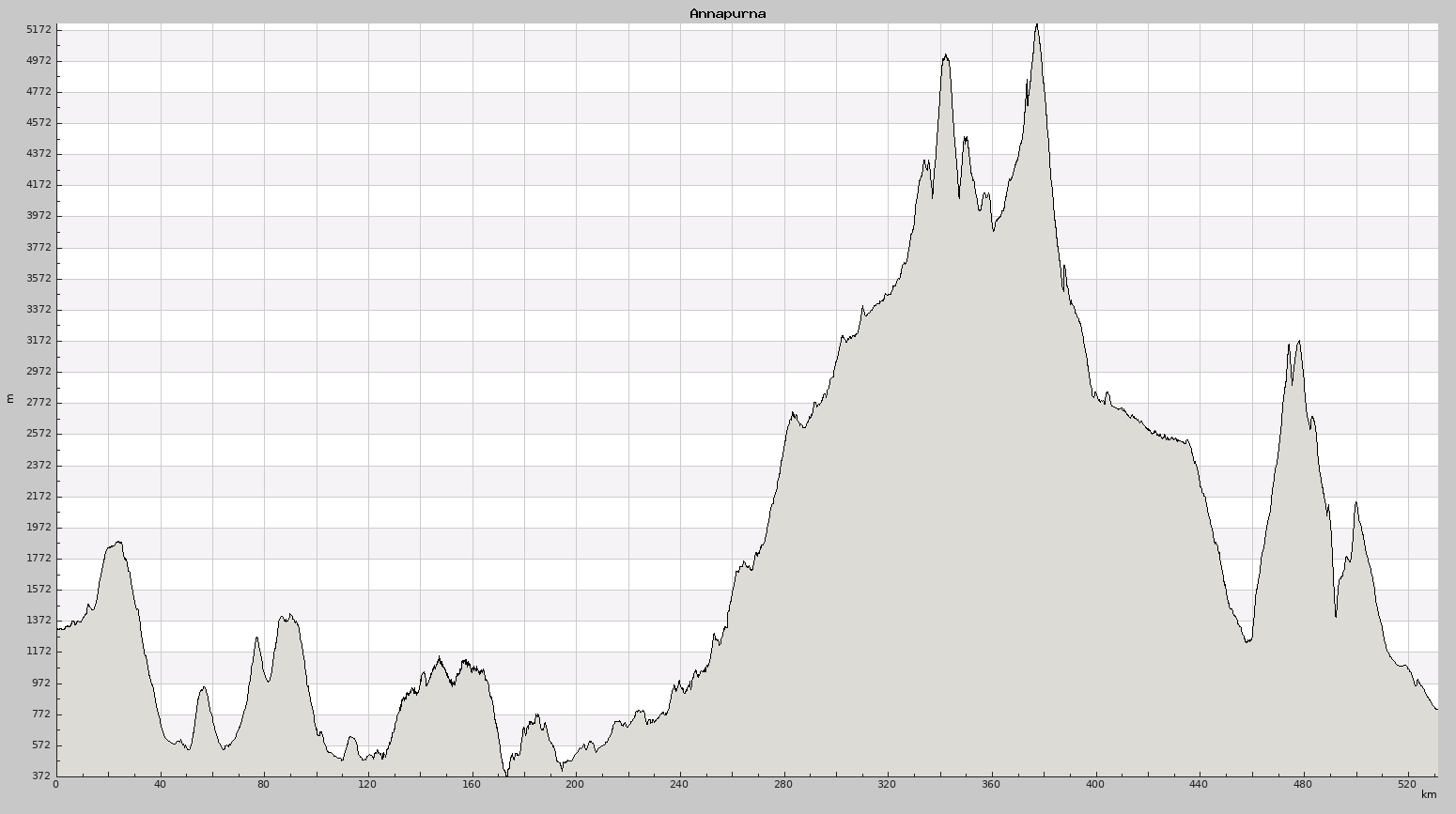1456x814 pixels.
Task: Click the peak near 478 km
Action: (x=1299, y=342)
